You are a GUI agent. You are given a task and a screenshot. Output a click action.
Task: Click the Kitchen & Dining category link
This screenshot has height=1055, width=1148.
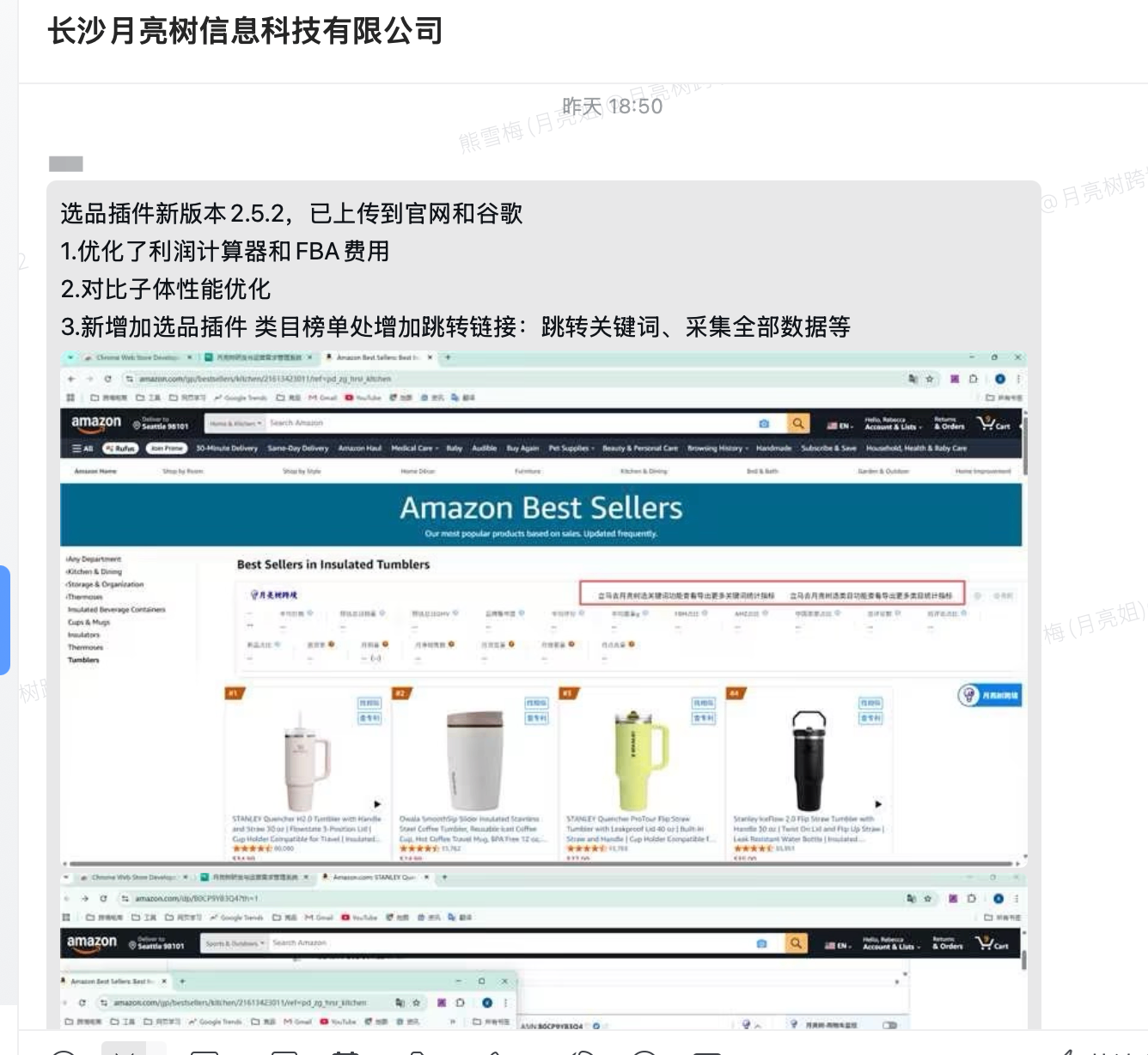95,571
